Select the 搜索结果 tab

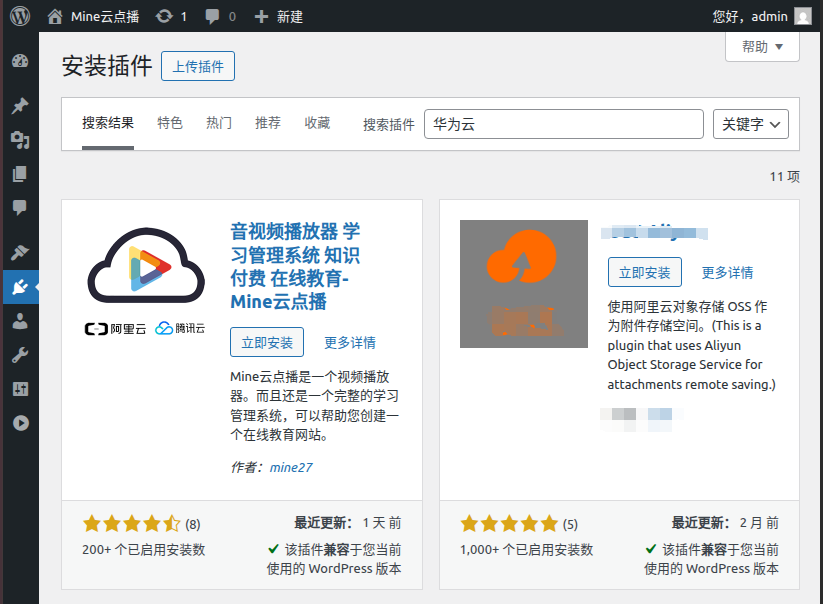108,123
